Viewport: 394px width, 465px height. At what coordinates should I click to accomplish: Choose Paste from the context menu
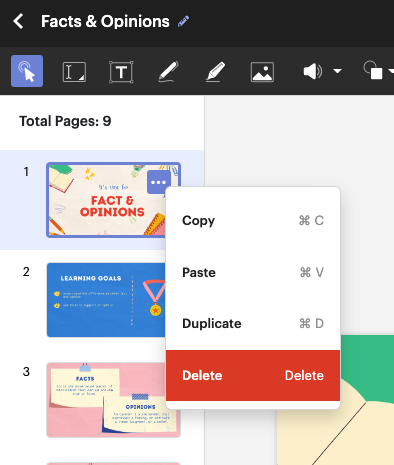[x=253, y=272]
